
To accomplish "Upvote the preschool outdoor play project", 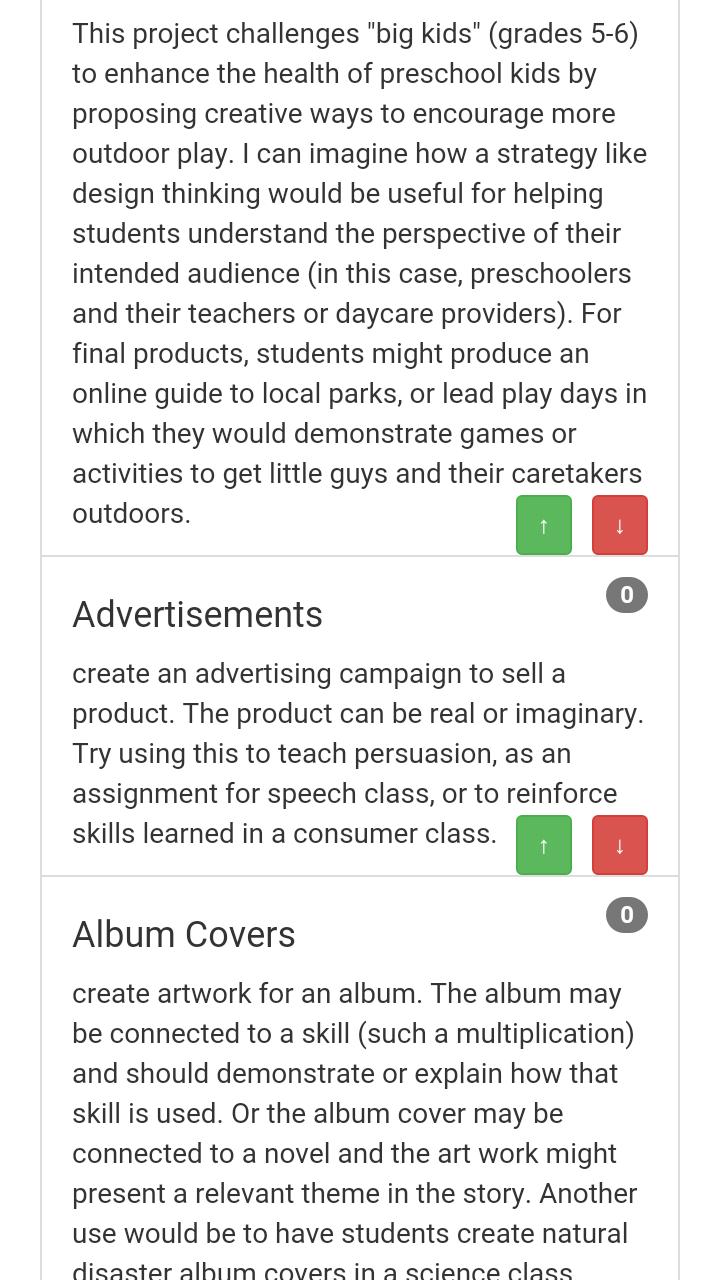I will 543,525.
